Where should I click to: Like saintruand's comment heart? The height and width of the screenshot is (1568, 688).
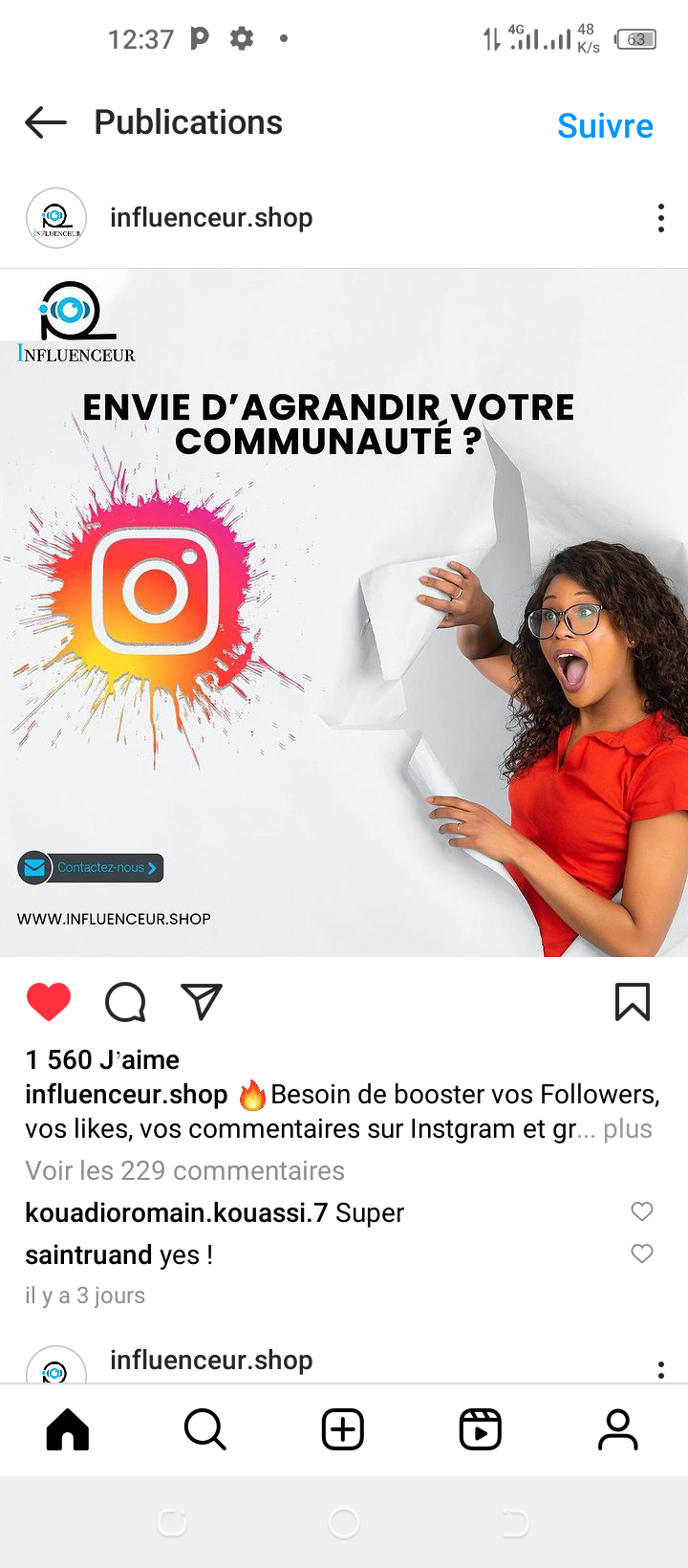coord(642,1253)
